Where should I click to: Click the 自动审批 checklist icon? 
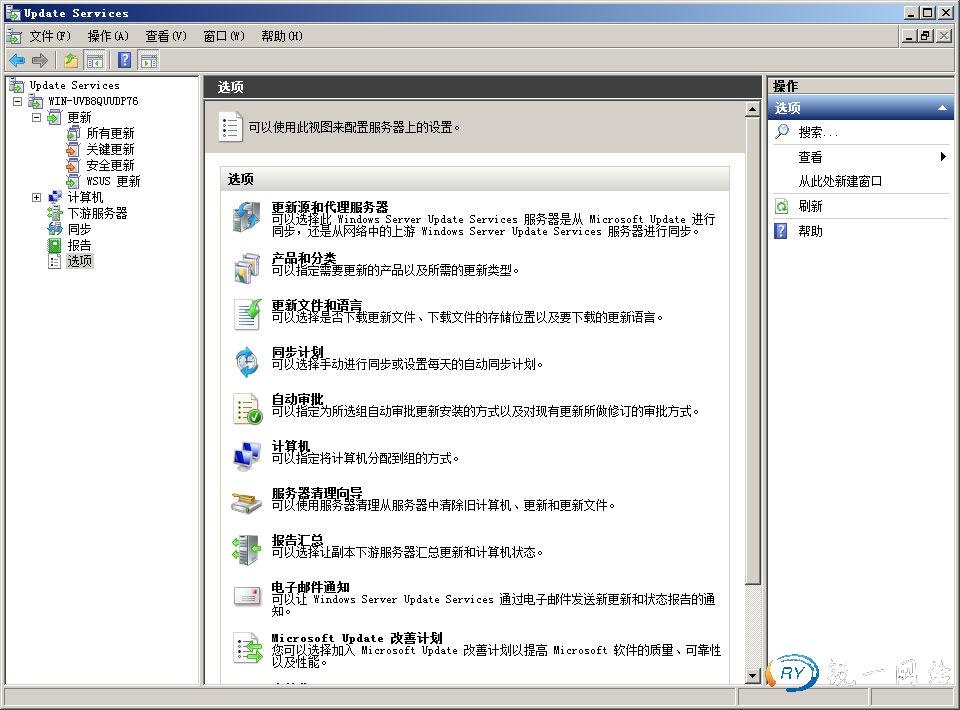pos(247,406)
